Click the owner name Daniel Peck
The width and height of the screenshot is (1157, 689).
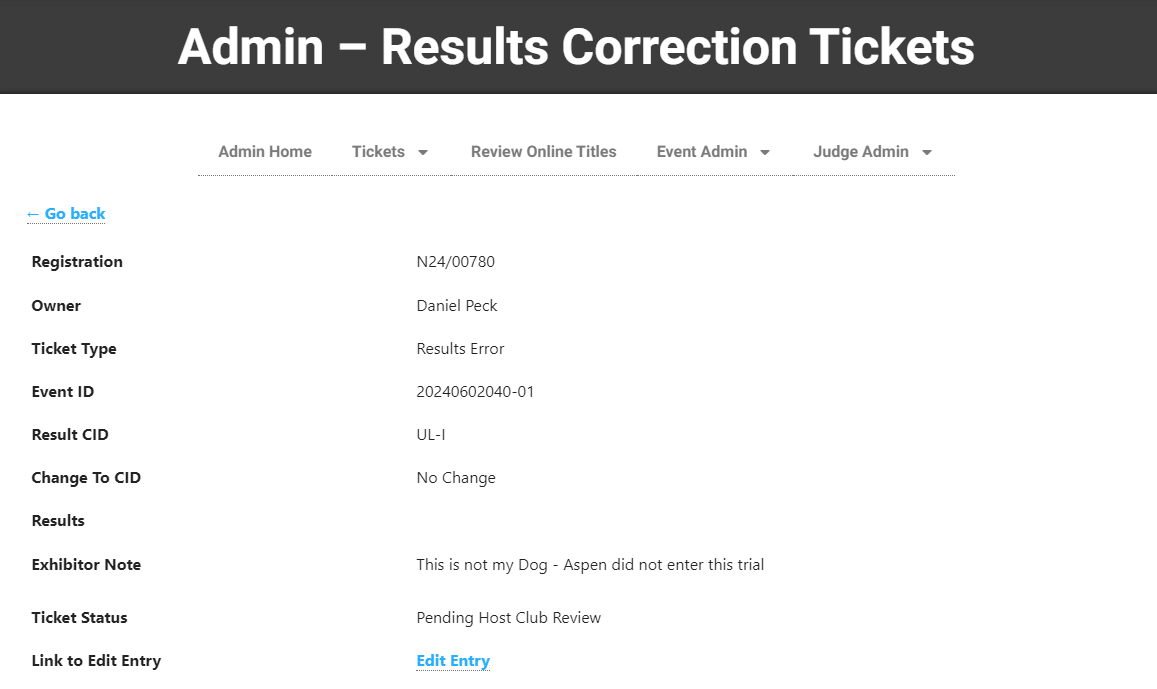456,306
